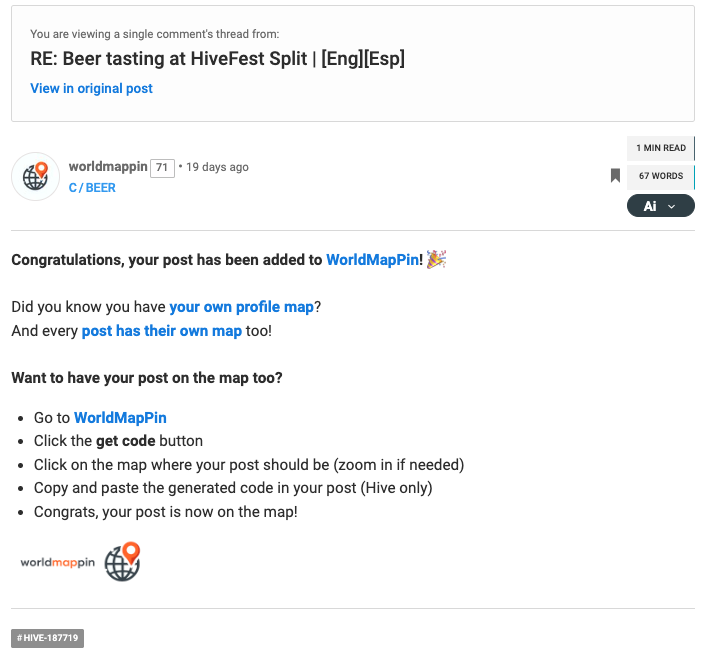Viewport: 706px width, 661px height.
Task: Click the 67 WORDS badge
Action: pyautogui.click(x=661, y=176)
